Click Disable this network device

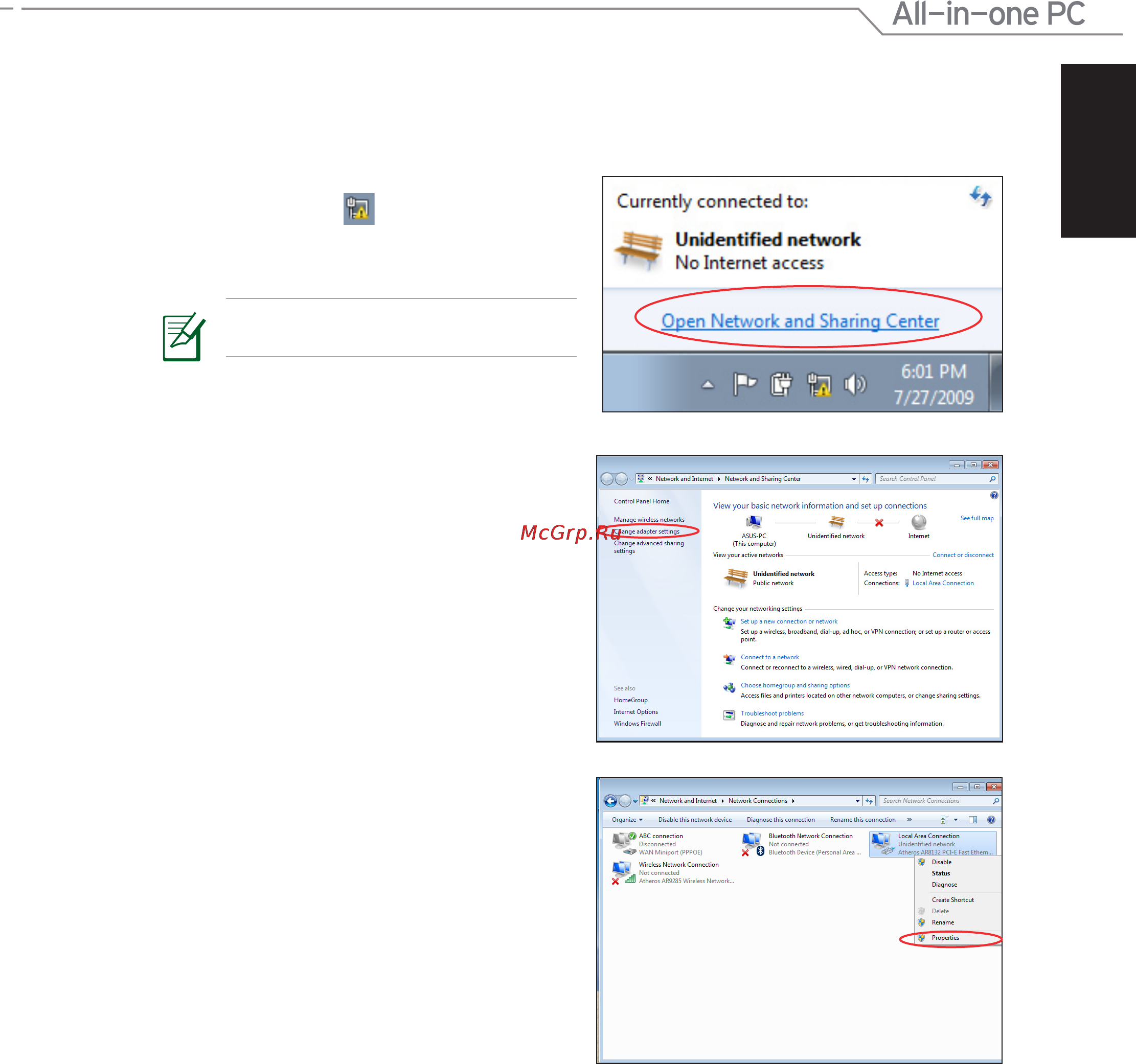tap(694, 820)
